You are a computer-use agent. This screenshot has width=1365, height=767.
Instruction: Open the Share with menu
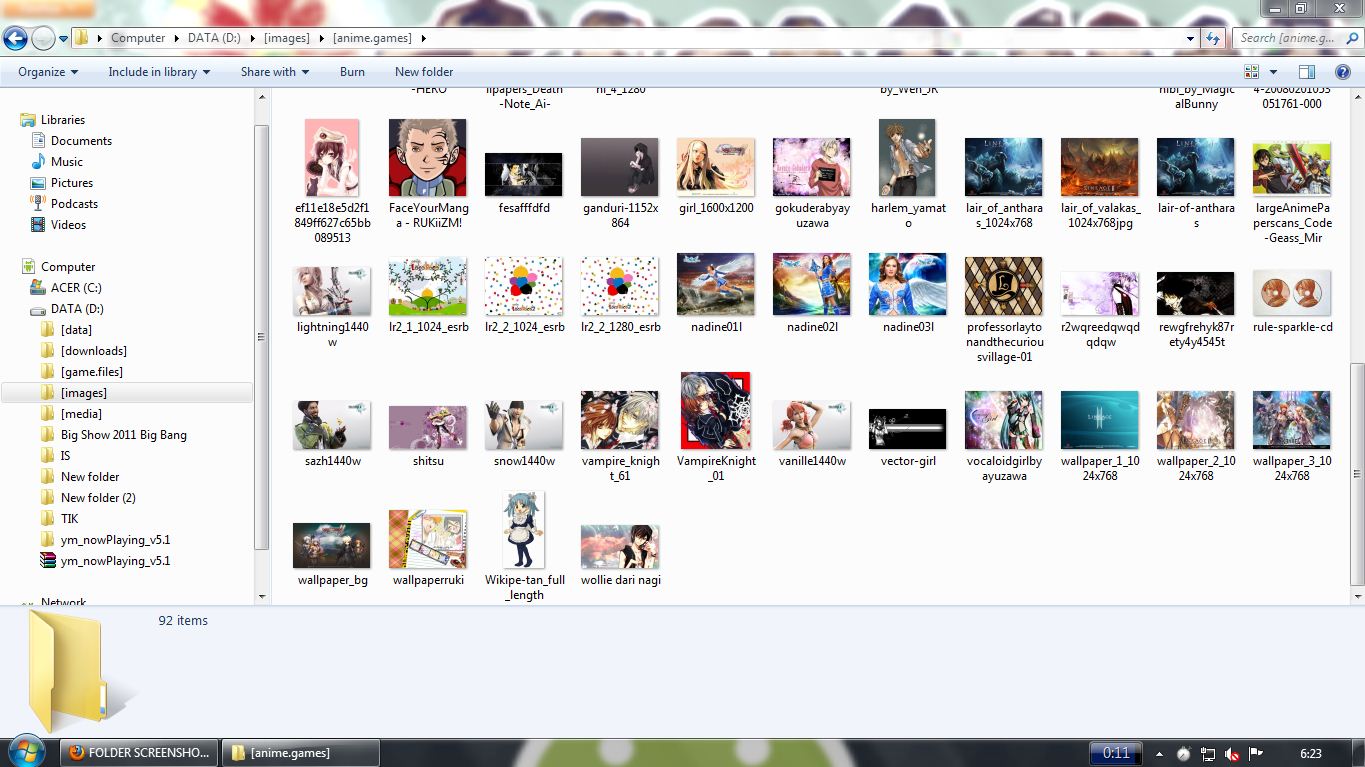coord(275,72)
